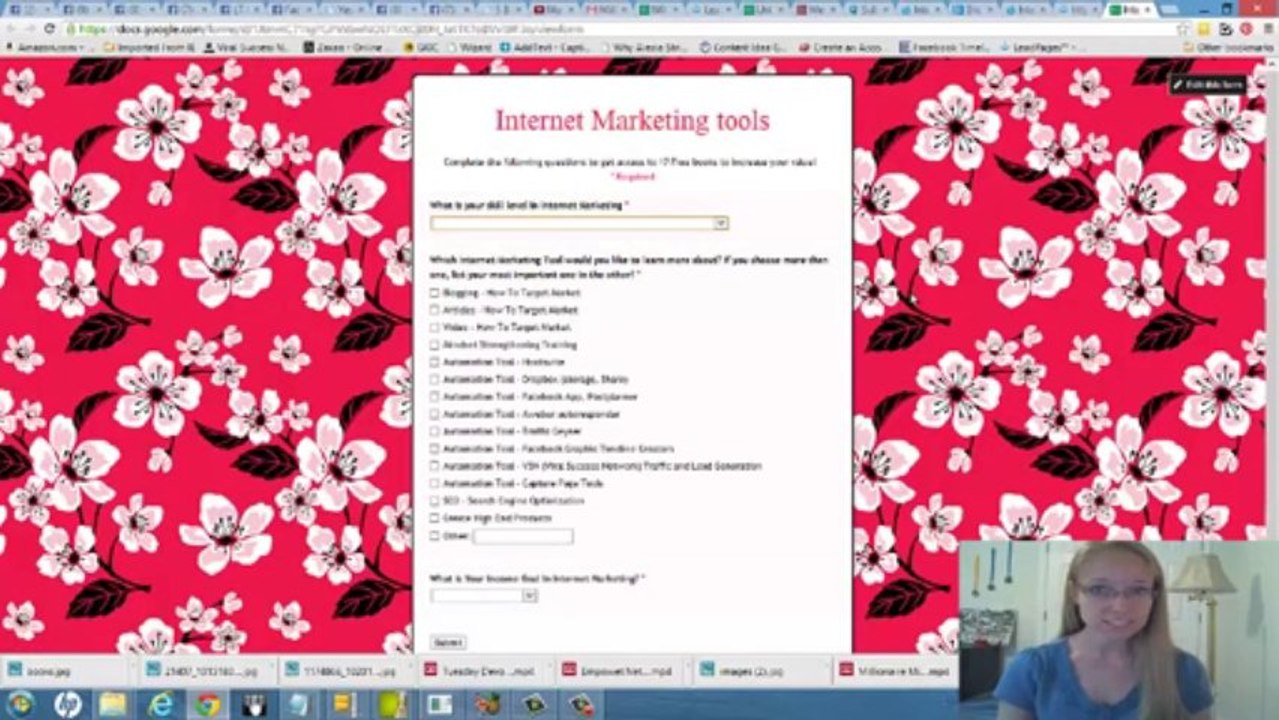Check the Blogging - How To Target Market box
The image size is (1279, 720).
pos(434,293)
